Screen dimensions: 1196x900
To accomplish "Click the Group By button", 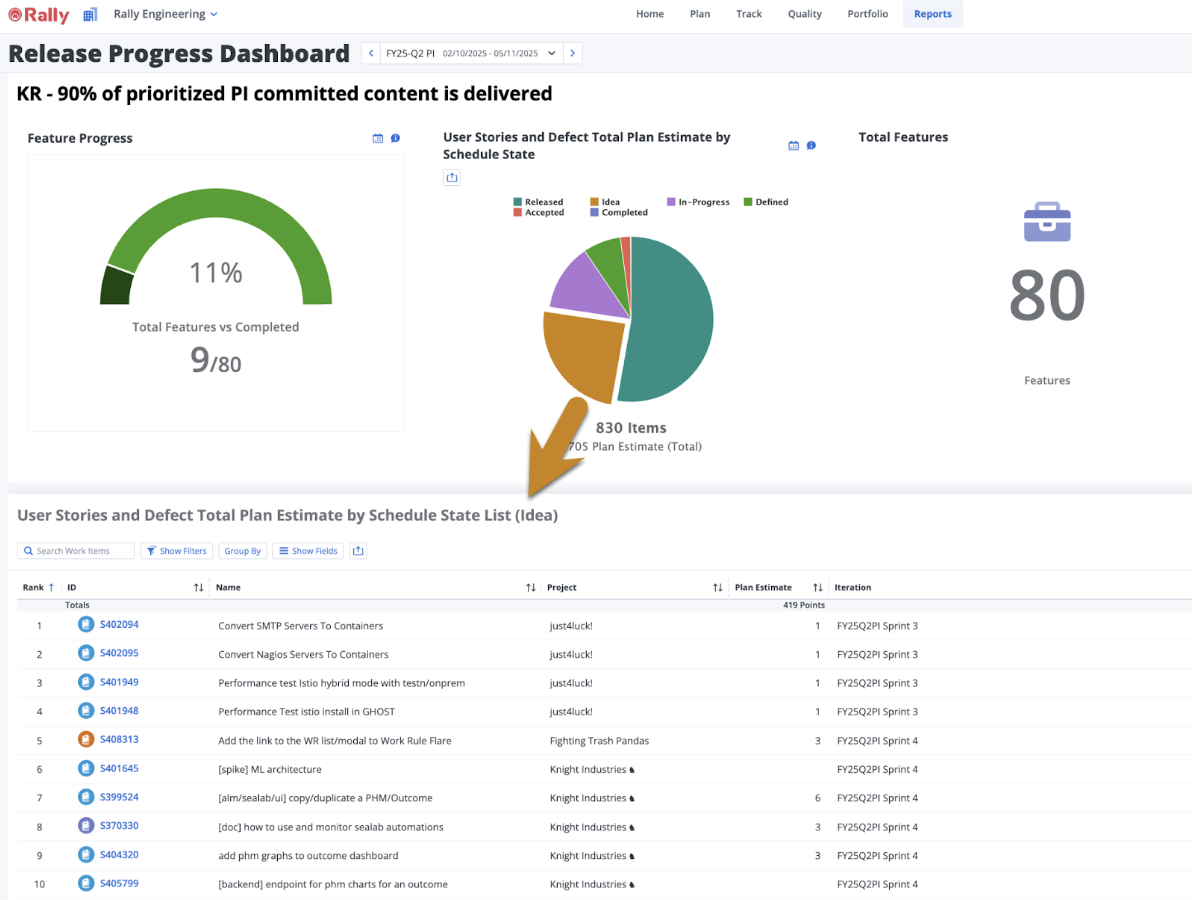I will tap(242, 551).
